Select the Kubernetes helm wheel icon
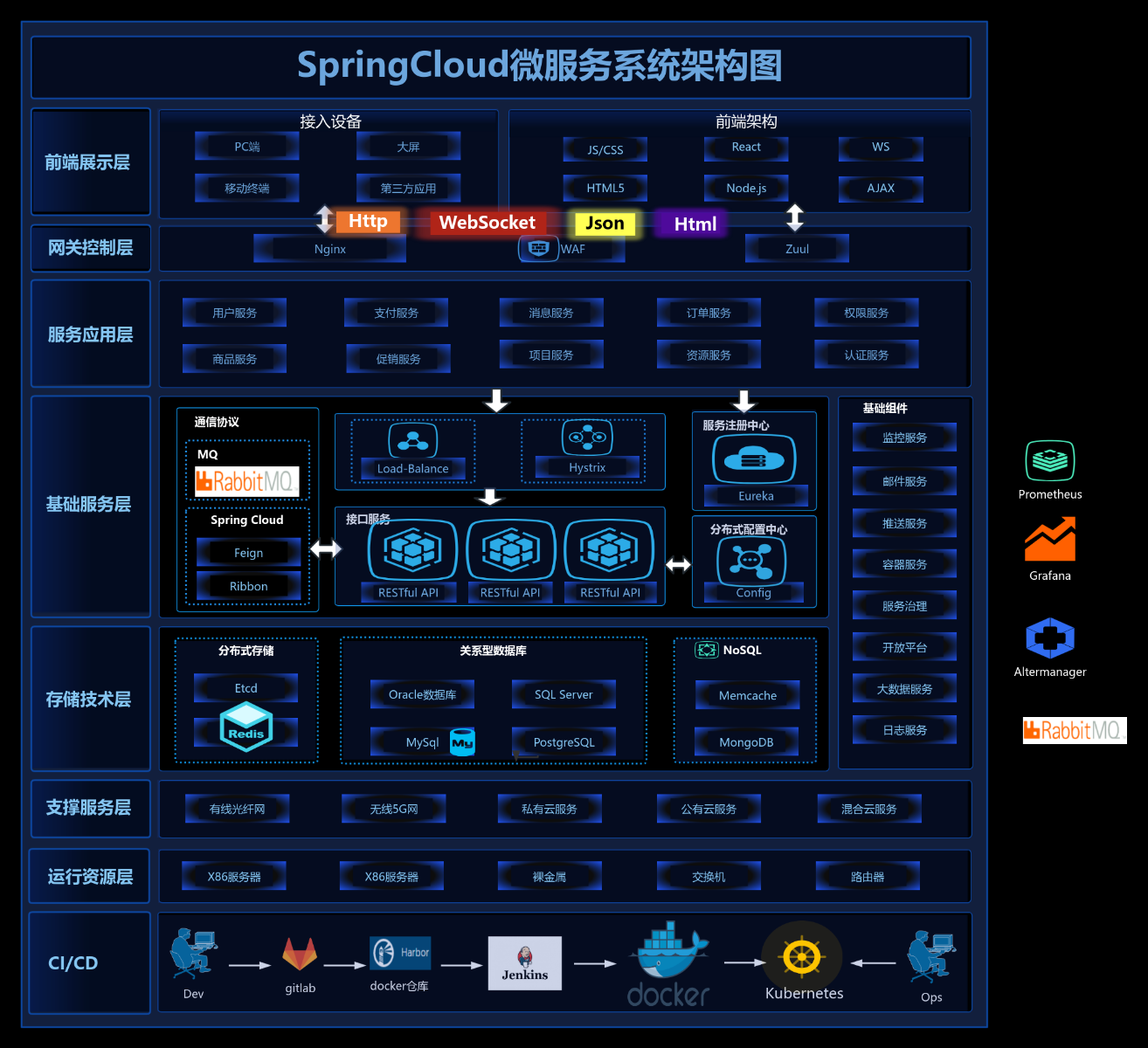The image size is (1148, 1048). coord(802,956)
